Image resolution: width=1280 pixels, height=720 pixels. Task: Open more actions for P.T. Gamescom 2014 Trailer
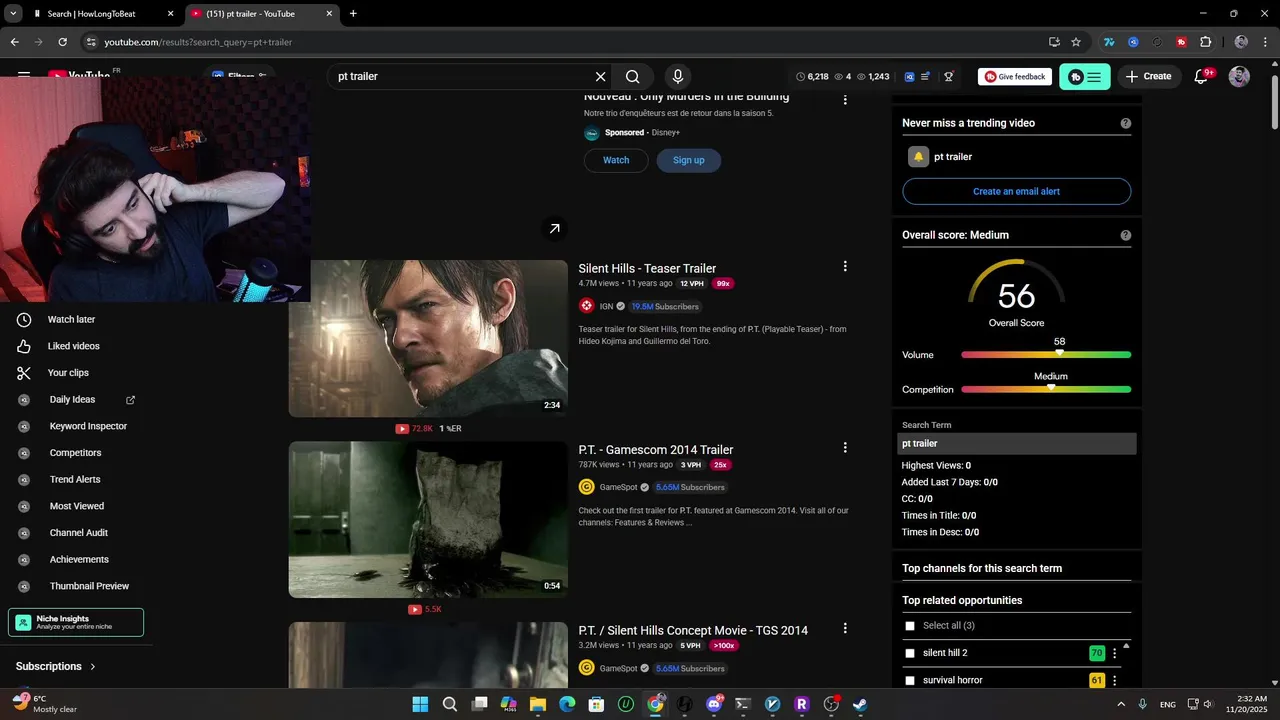(x=845, y=447)
